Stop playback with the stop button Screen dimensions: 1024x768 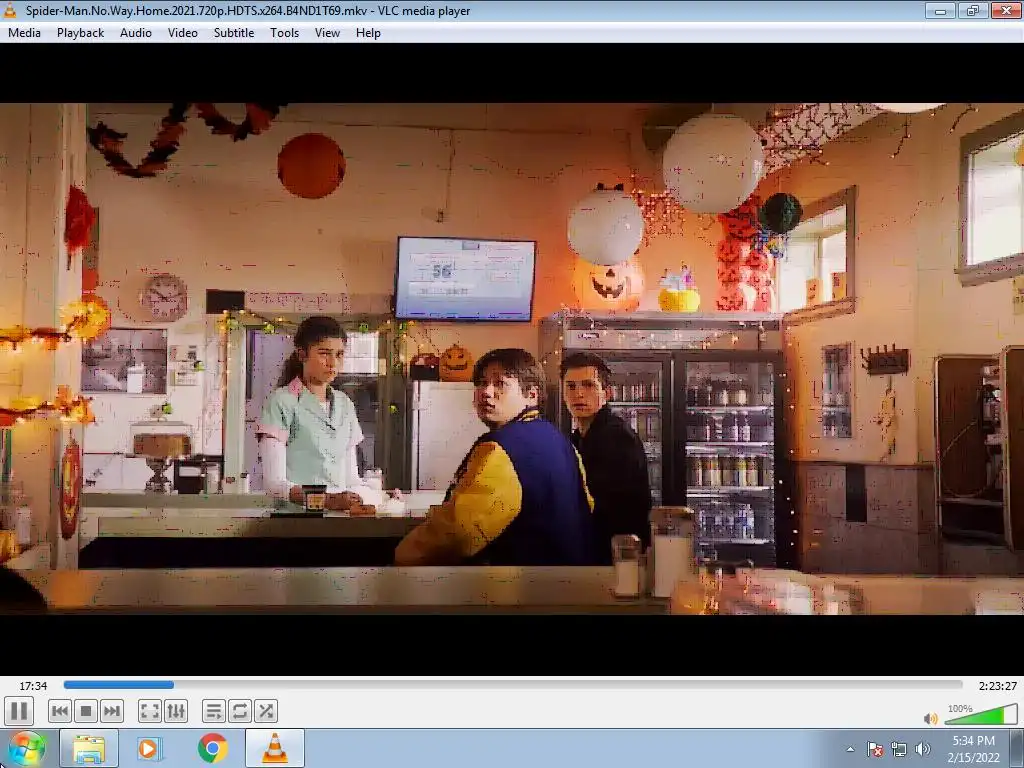[86, 711]
